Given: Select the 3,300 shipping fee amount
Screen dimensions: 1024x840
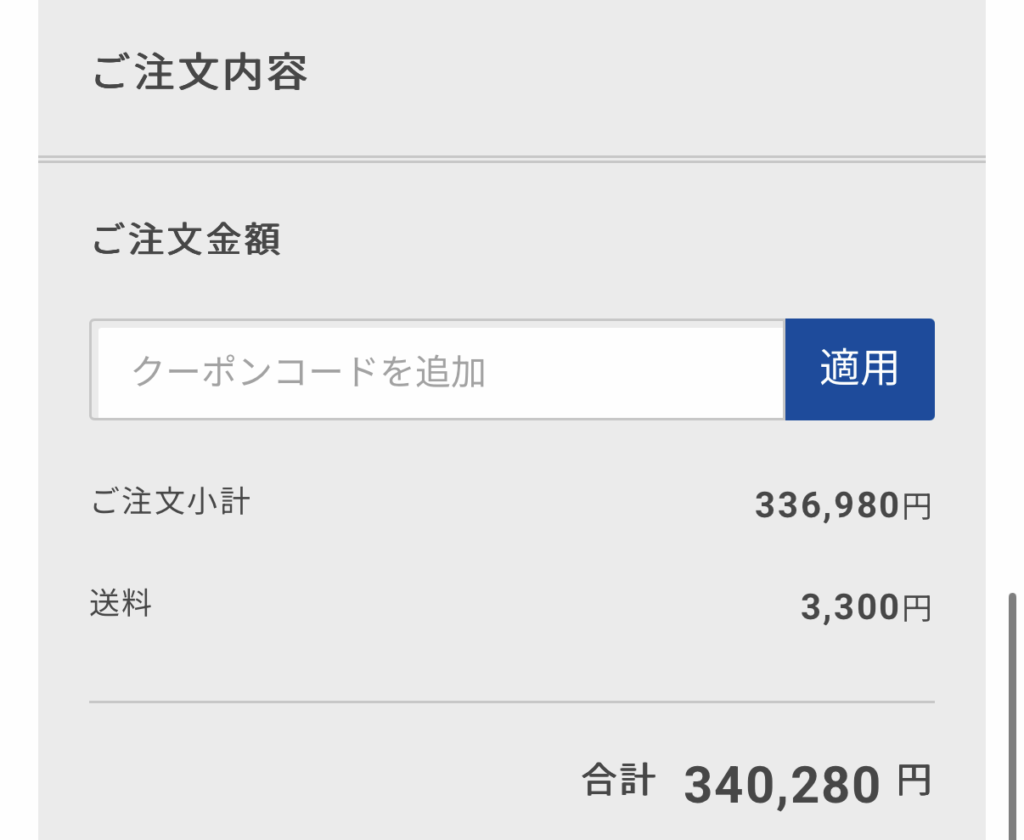Looking at the screenshot, I should point(850,607).
